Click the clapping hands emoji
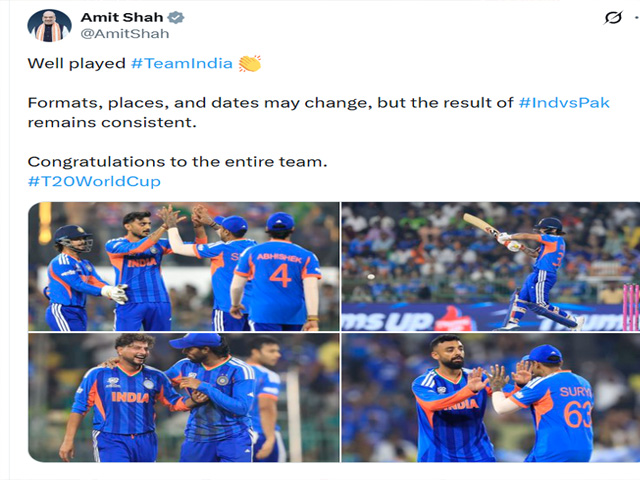The image size is (640, 480). click(249, 64)
